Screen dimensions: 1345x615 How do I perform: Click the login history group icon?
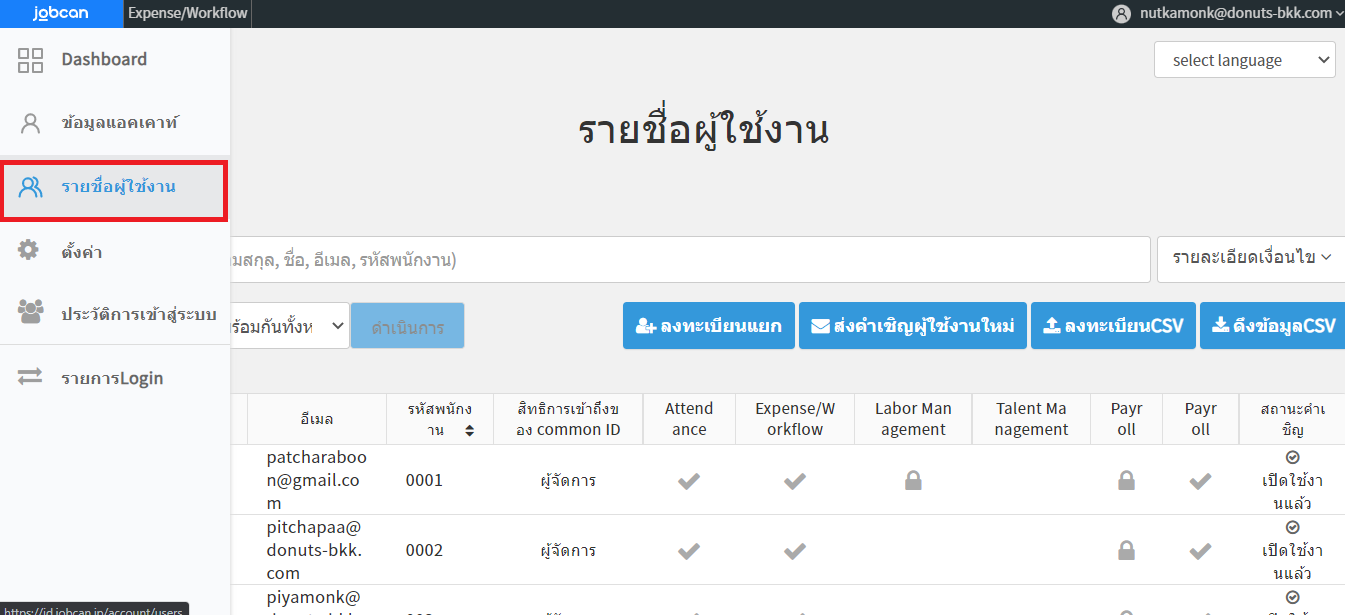pos(31,313)
